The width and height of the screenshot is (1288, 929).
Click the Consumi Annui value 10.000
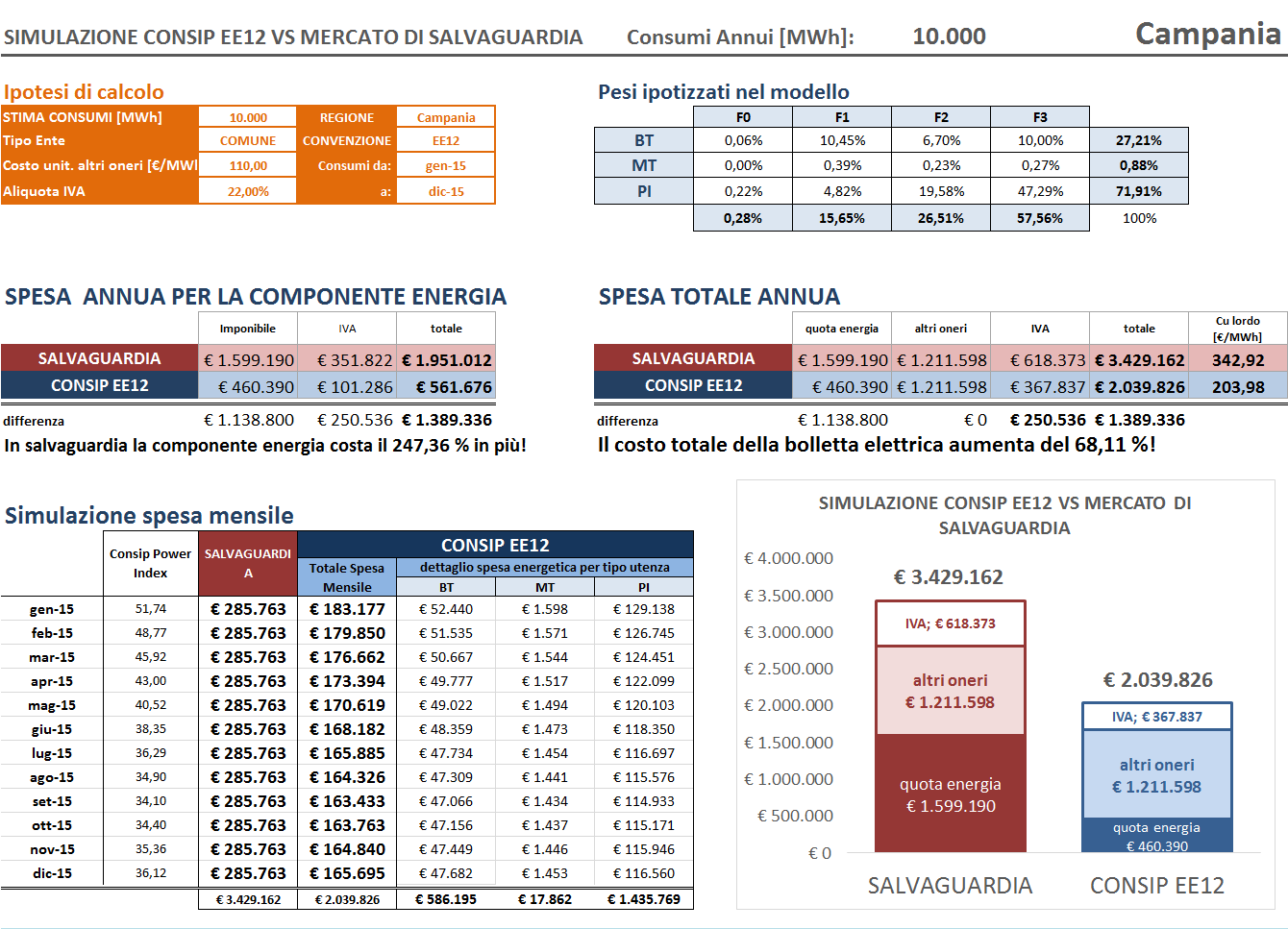949,37
